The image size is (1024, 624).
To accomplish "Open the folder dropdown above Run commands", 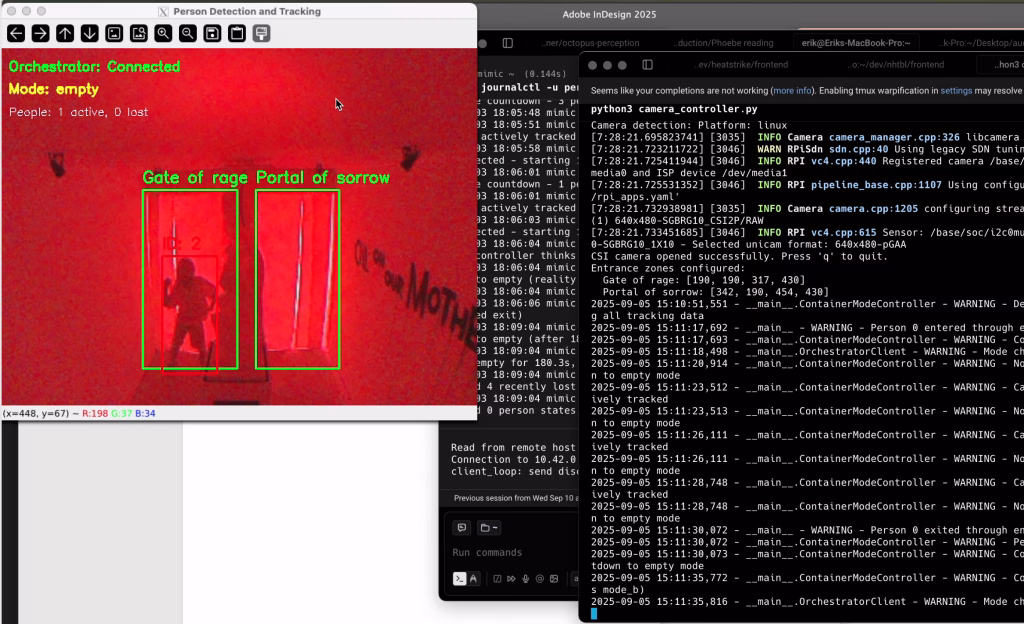I will pos(489,528).
